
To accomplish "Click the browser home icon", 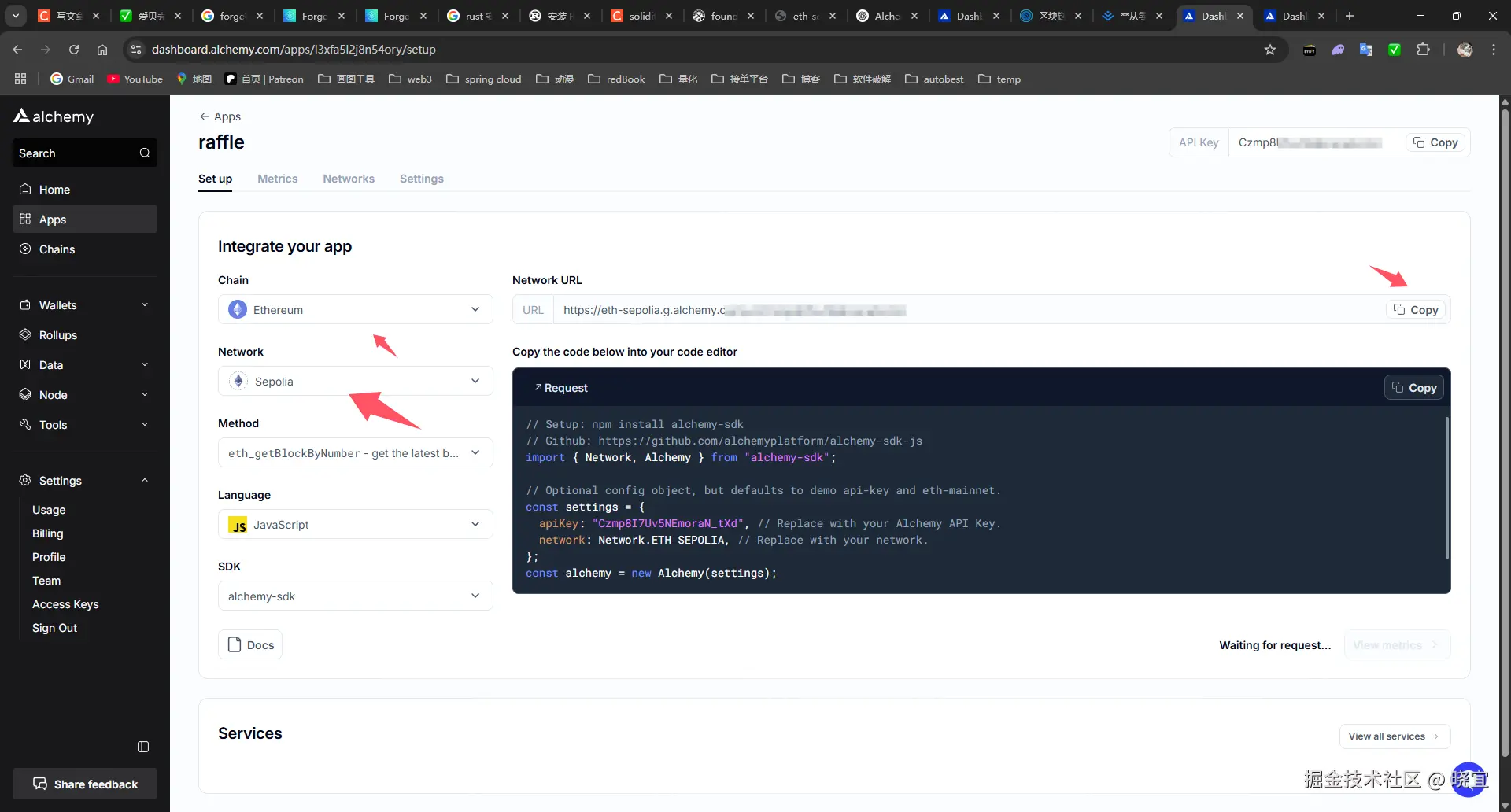I will [102, 50].
